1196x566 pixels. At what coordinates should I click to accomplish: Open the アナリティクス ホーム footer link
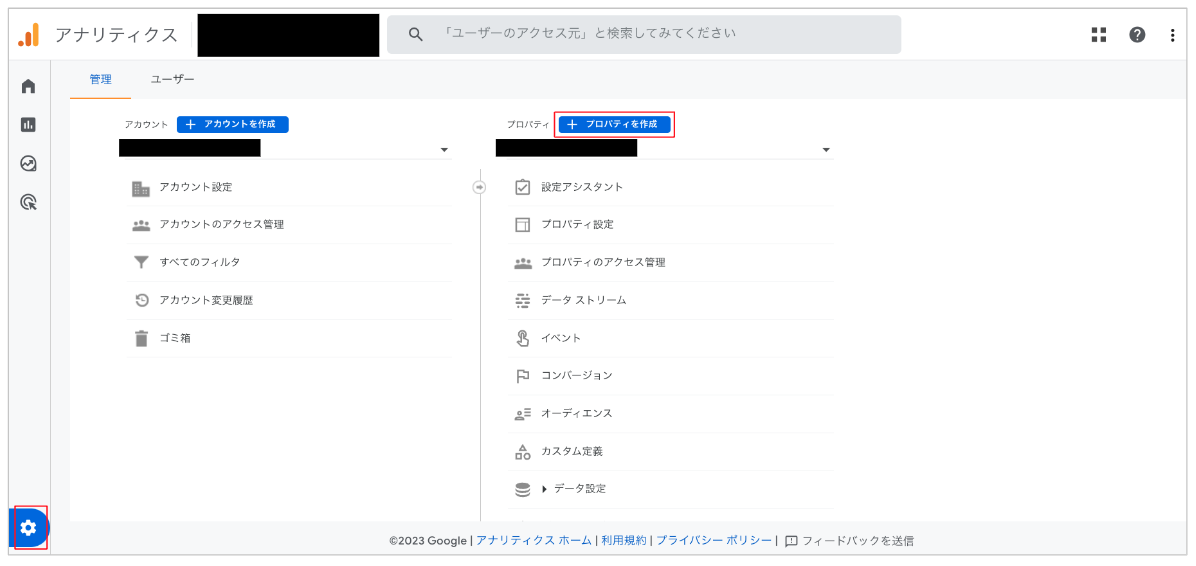(533, 541)
